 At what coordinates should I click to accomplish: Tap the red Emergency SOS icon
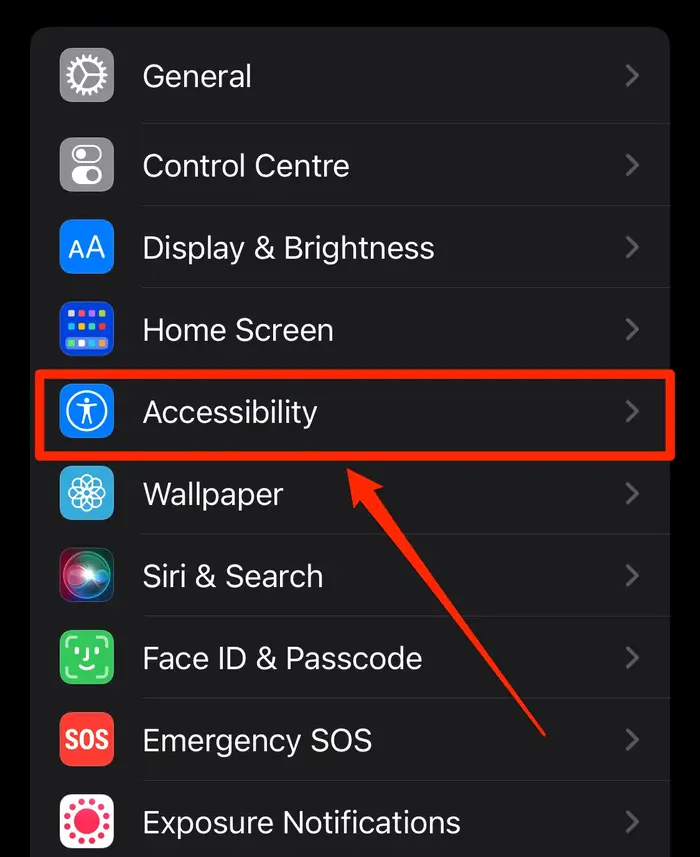[87, 739]
